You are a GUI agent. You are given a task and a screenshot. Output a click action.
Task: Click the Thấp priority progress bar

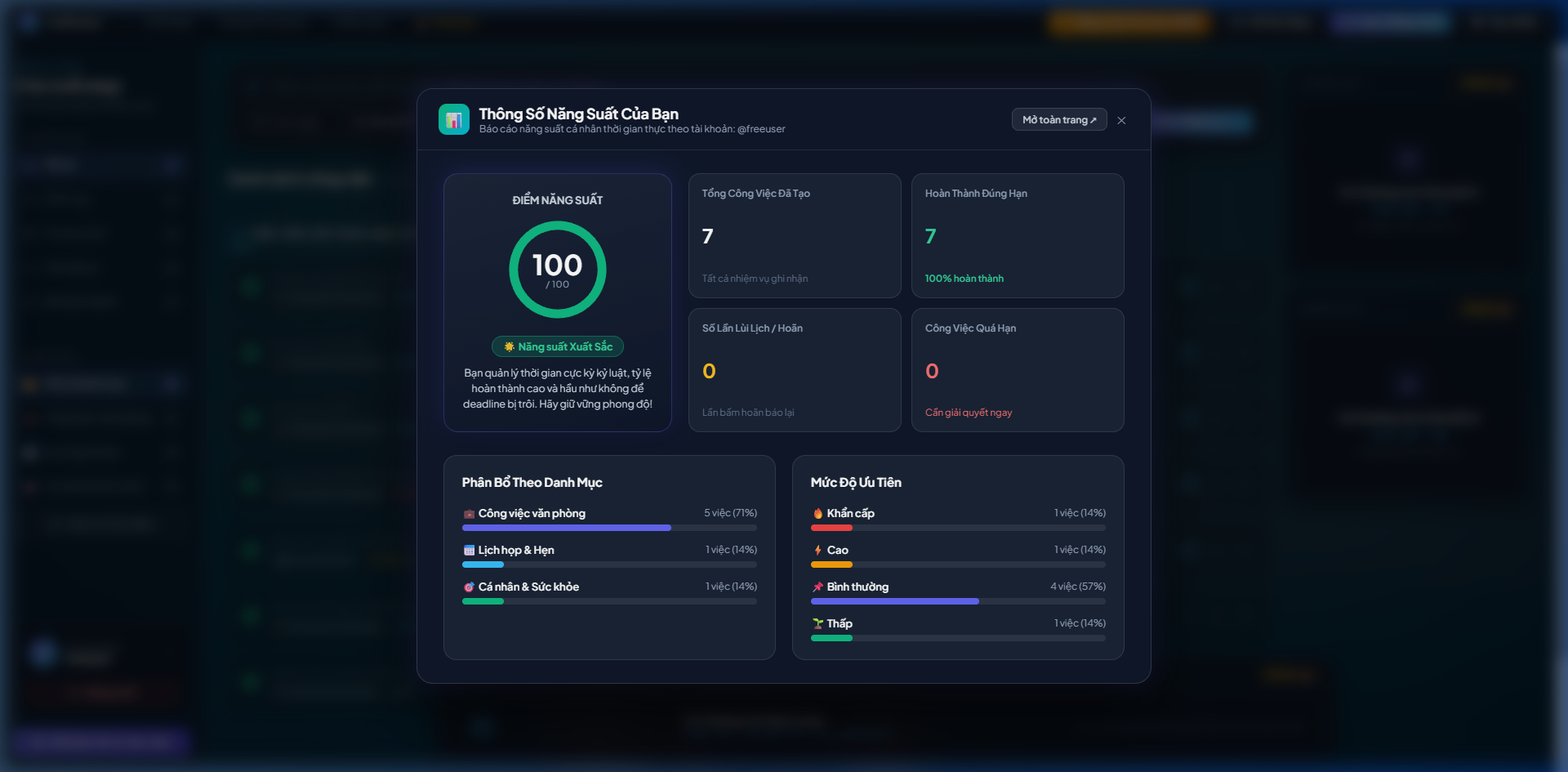point(958,638)
